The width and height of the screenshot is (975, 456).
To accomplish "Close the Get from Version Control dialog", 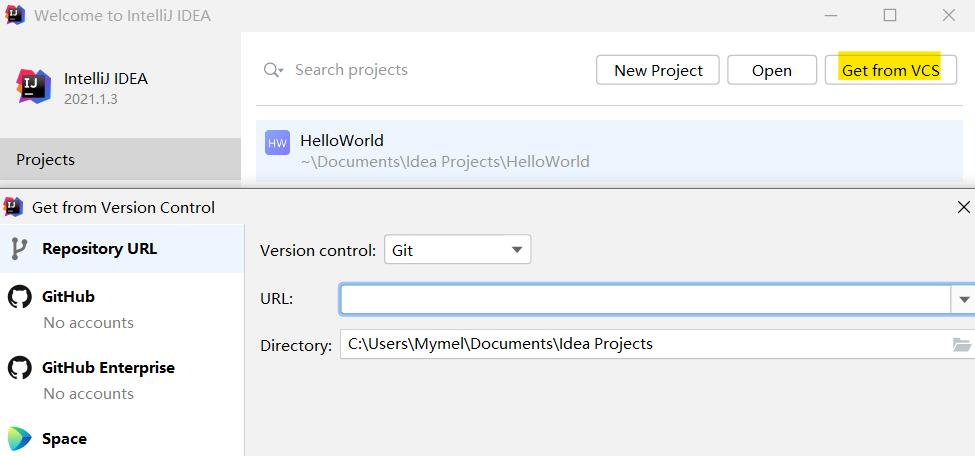I will tap(963, 207).
